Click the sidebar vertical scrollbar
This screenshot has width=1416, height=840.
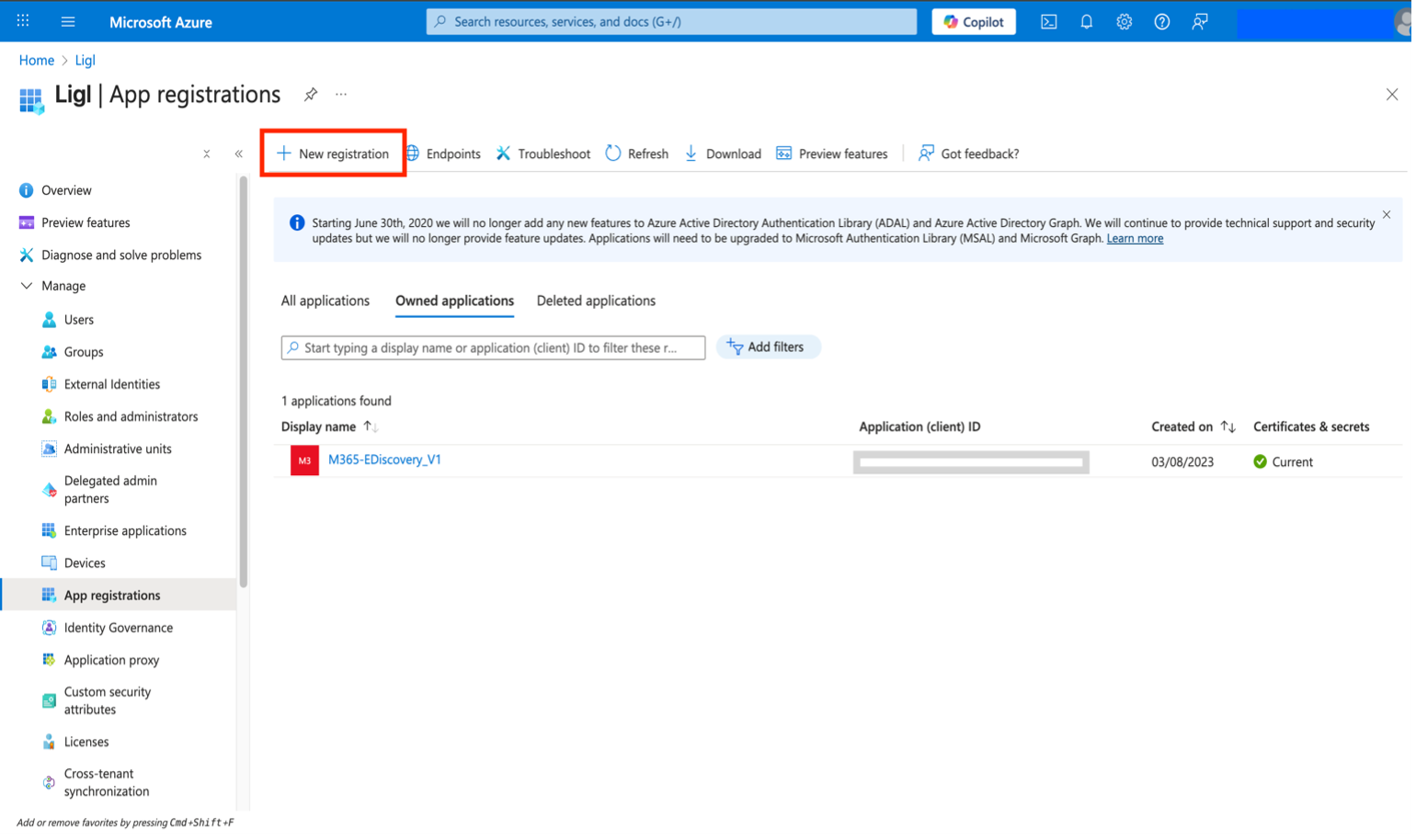[x=243, y=381]
